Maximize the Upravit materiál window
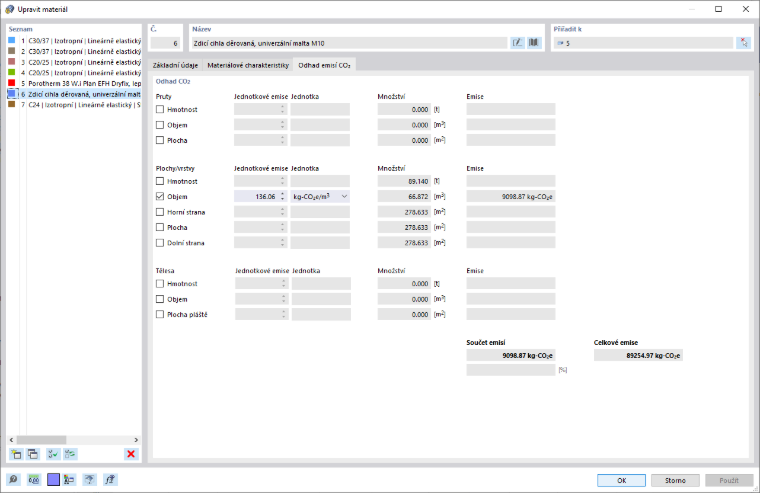The width and height of the screenshot is (760, 493). point(718,9)
